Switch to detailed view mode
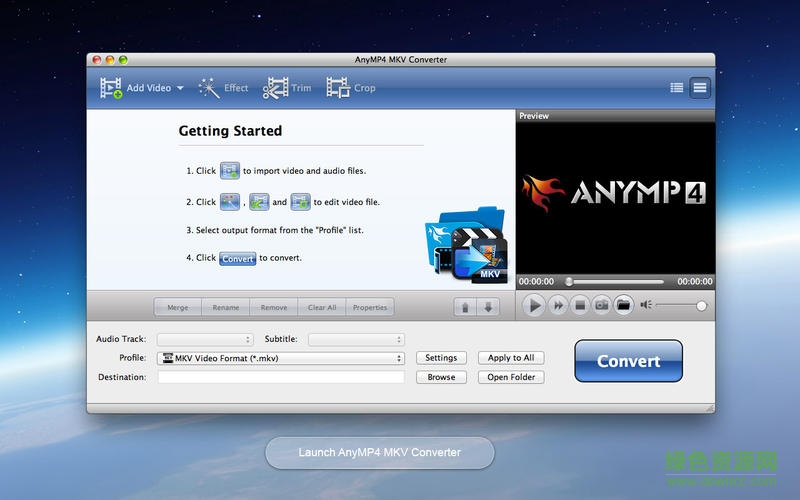 (x=700, y=88)
